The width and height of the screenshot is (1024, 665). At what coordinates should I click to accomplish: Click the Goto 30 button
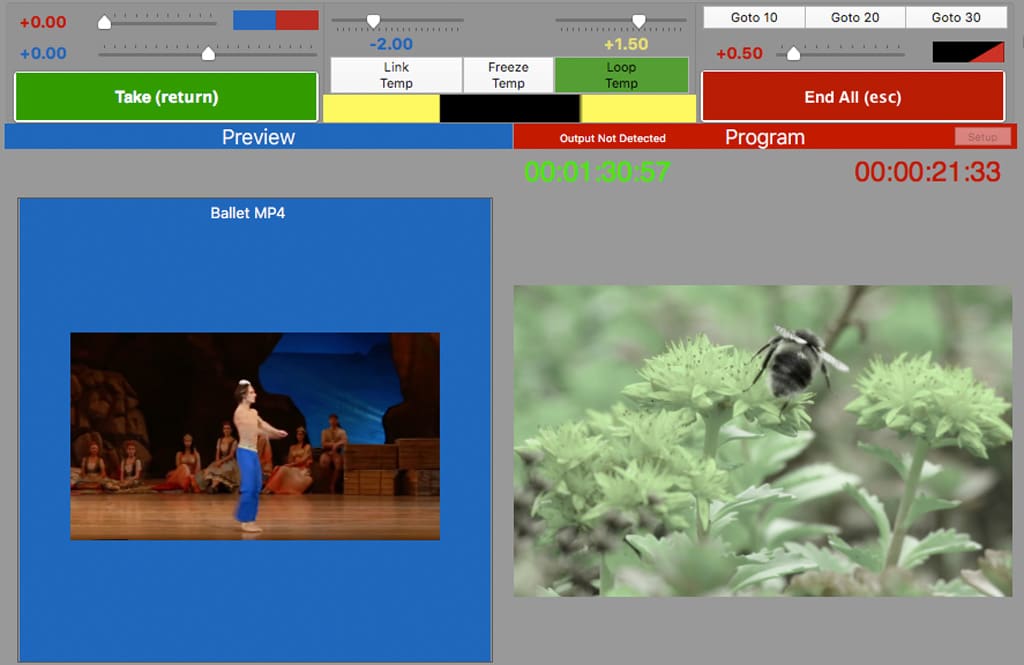(956, 18)
